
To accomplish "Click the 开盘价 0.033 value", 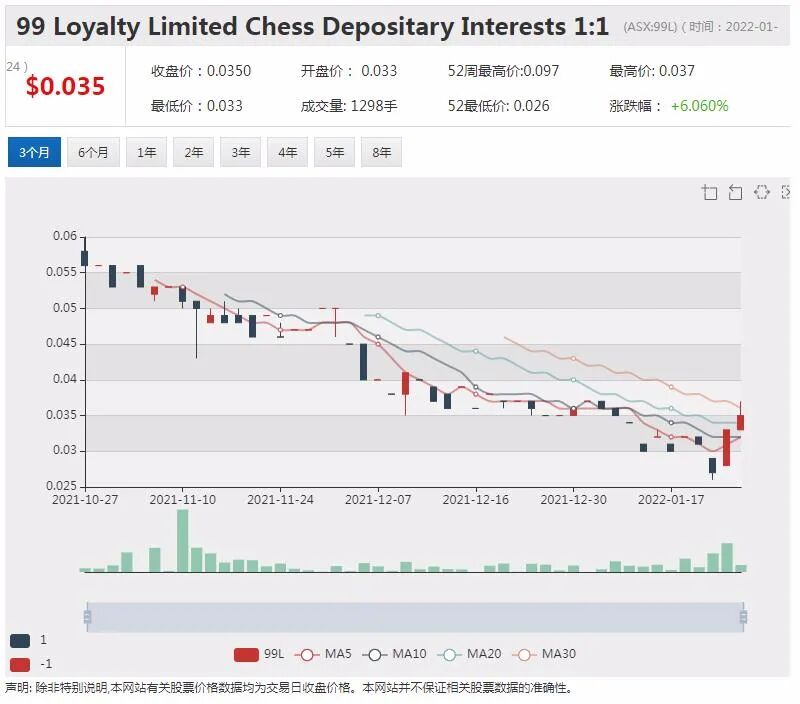I will click(x=348, y=71).
